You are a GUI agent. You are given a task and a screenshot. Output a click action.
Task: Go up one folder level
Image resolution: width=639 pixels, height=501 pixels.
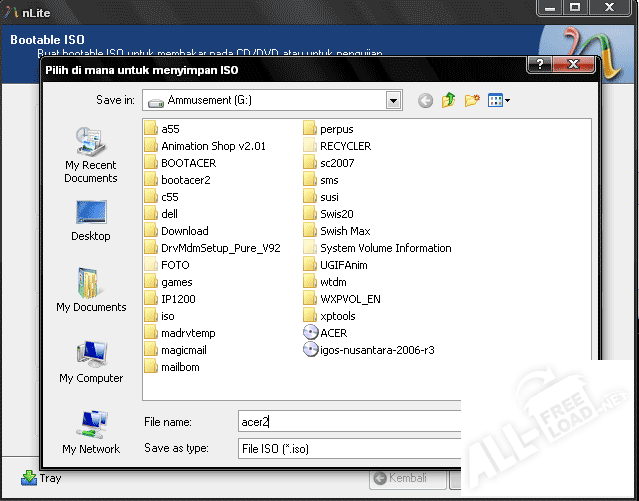click(x=449, y=100)
